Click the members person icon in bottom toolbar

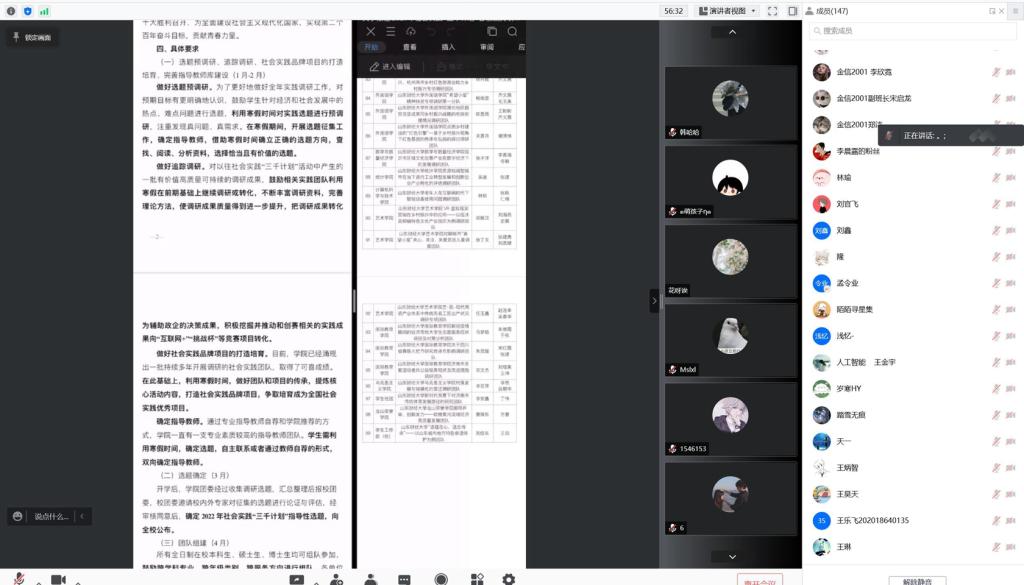pyautogui.click(x=370, y=579)
